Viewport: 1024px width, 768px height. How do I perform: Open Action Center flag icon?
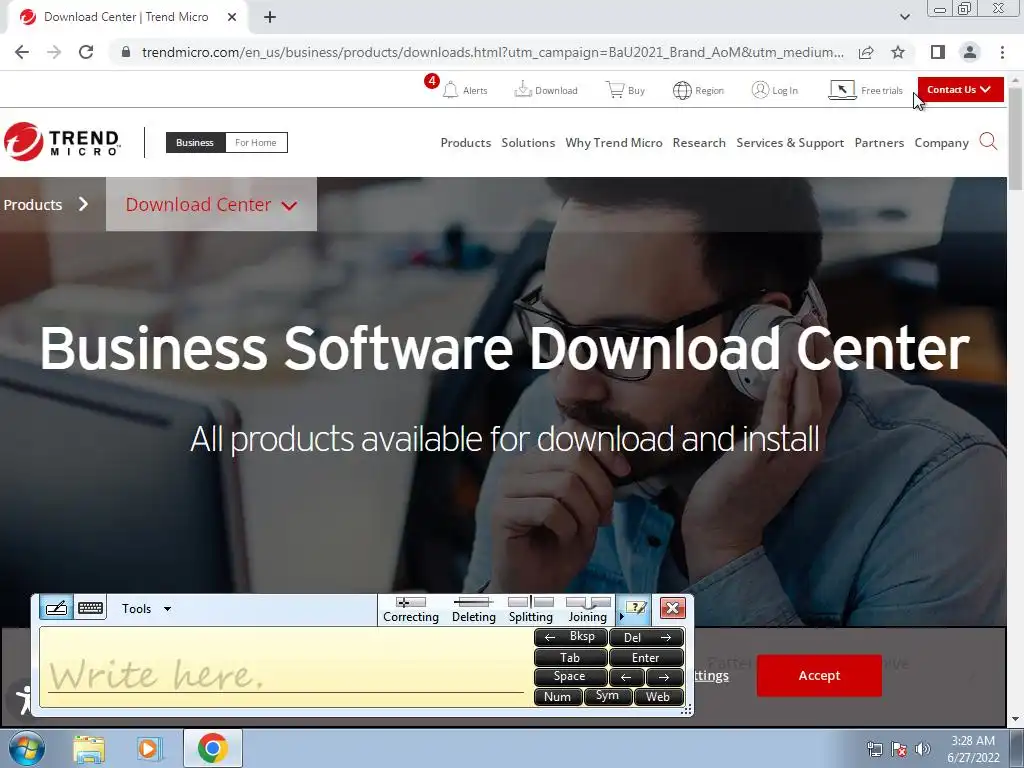(x=899, y=748)
